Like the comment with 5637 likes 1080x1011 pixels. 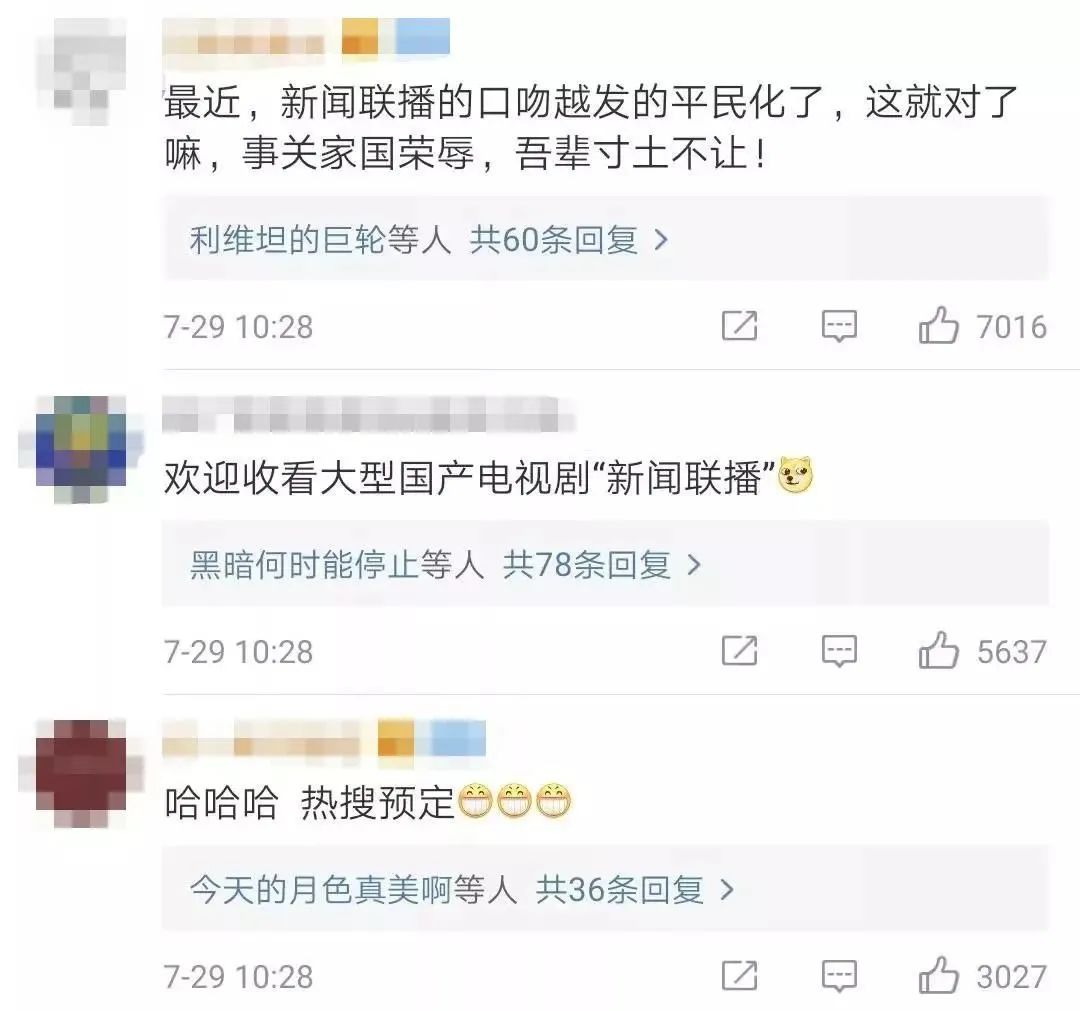938,651
